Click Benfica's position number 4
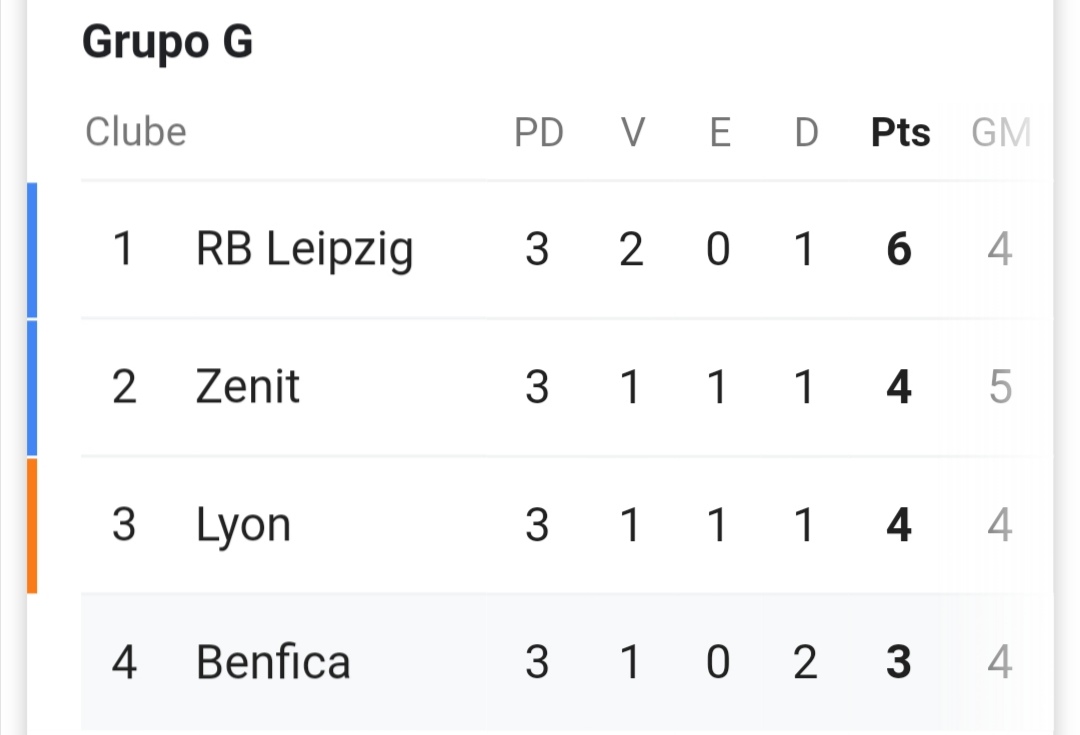The width and height of the screenshot is (1080, 735). [x=124, y=662]
